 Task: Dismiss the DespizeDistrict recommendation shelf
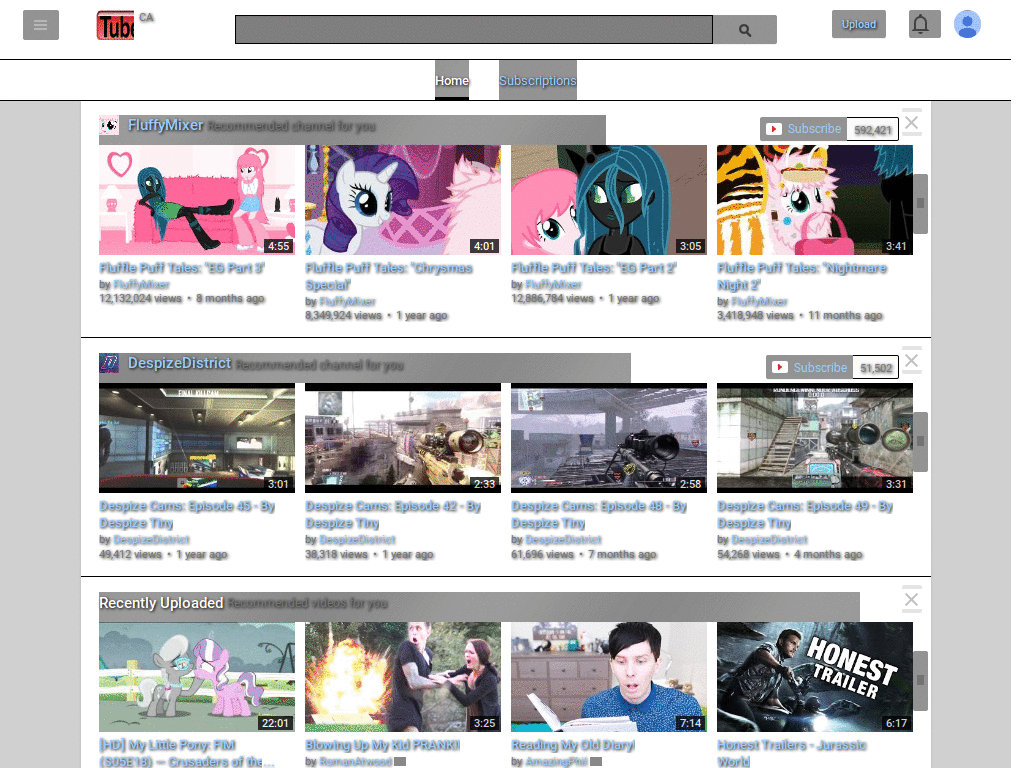tap(912, 360)
